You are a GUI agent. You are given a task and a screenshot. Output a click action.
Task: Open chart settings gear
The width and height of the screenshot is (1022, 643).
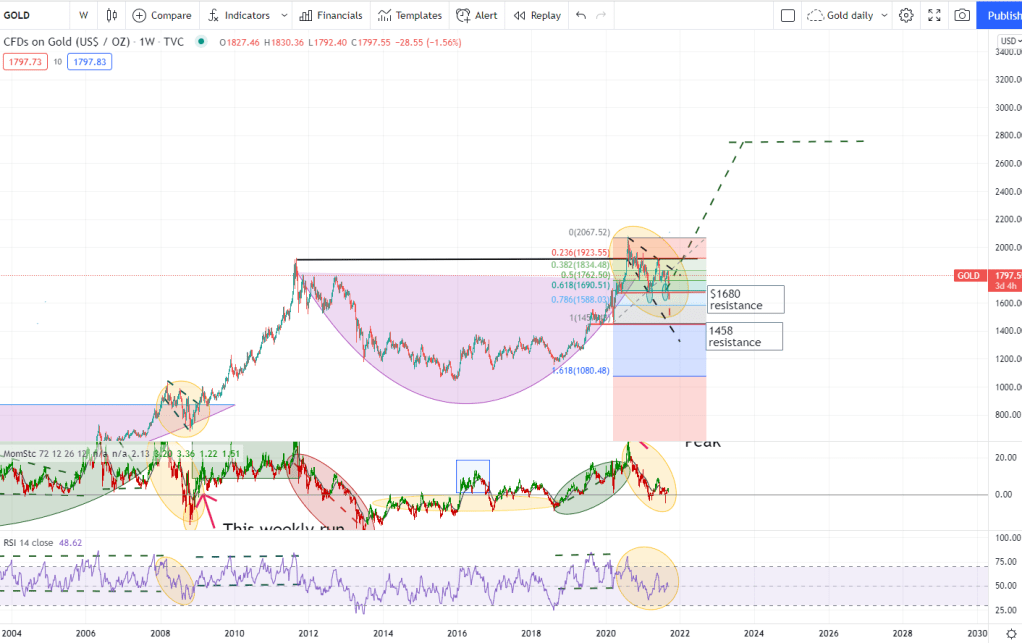pos(906,15)
